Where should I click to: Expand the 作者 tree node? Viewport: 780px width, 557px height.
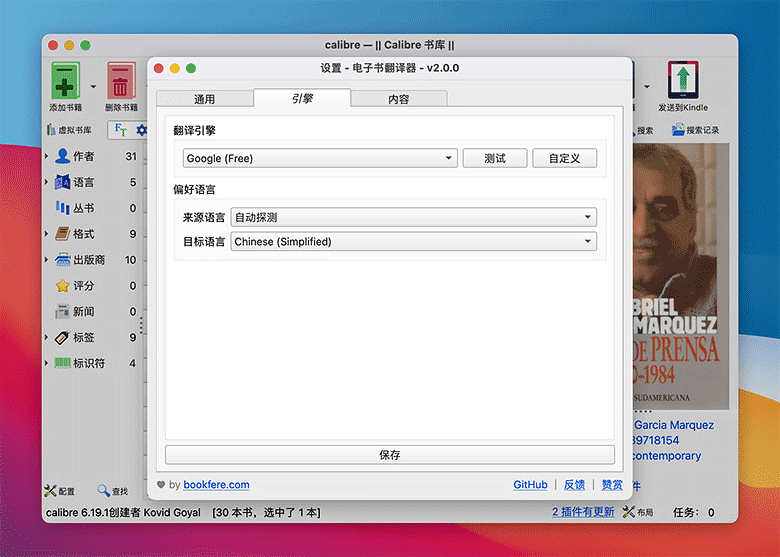(x=46, y=156)
